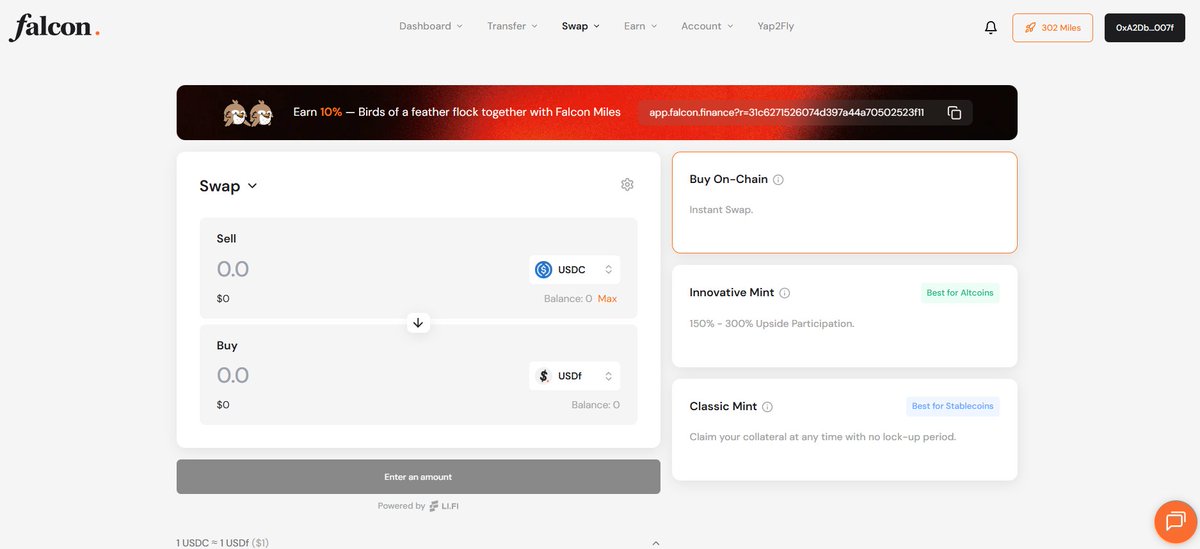Collapse the 1 USDC rate details chevron
The height and width of the screenshot is (549, 1200).
point(656,543)
